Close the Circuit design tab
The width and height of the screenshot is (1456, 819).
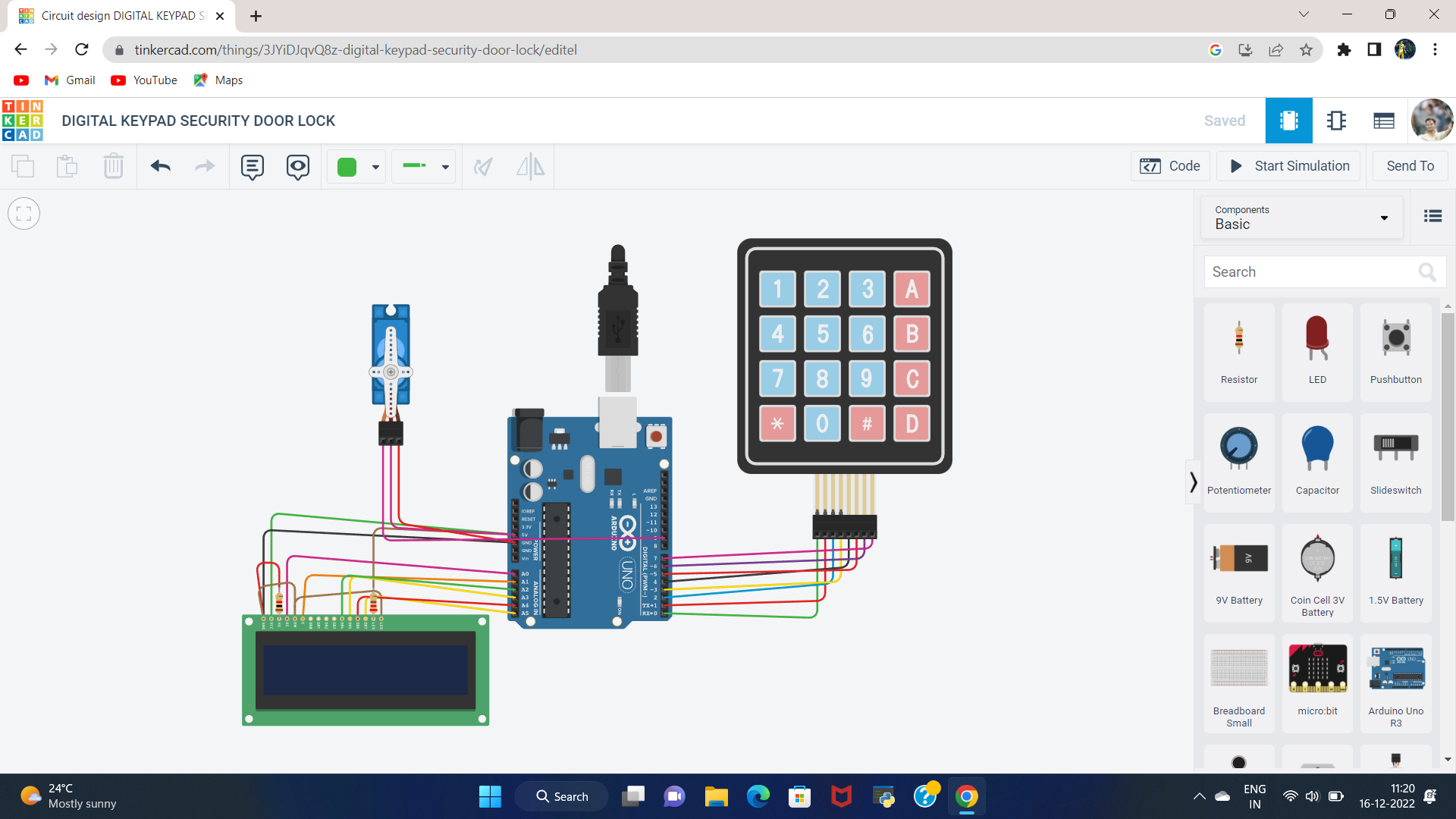(220, 16)
